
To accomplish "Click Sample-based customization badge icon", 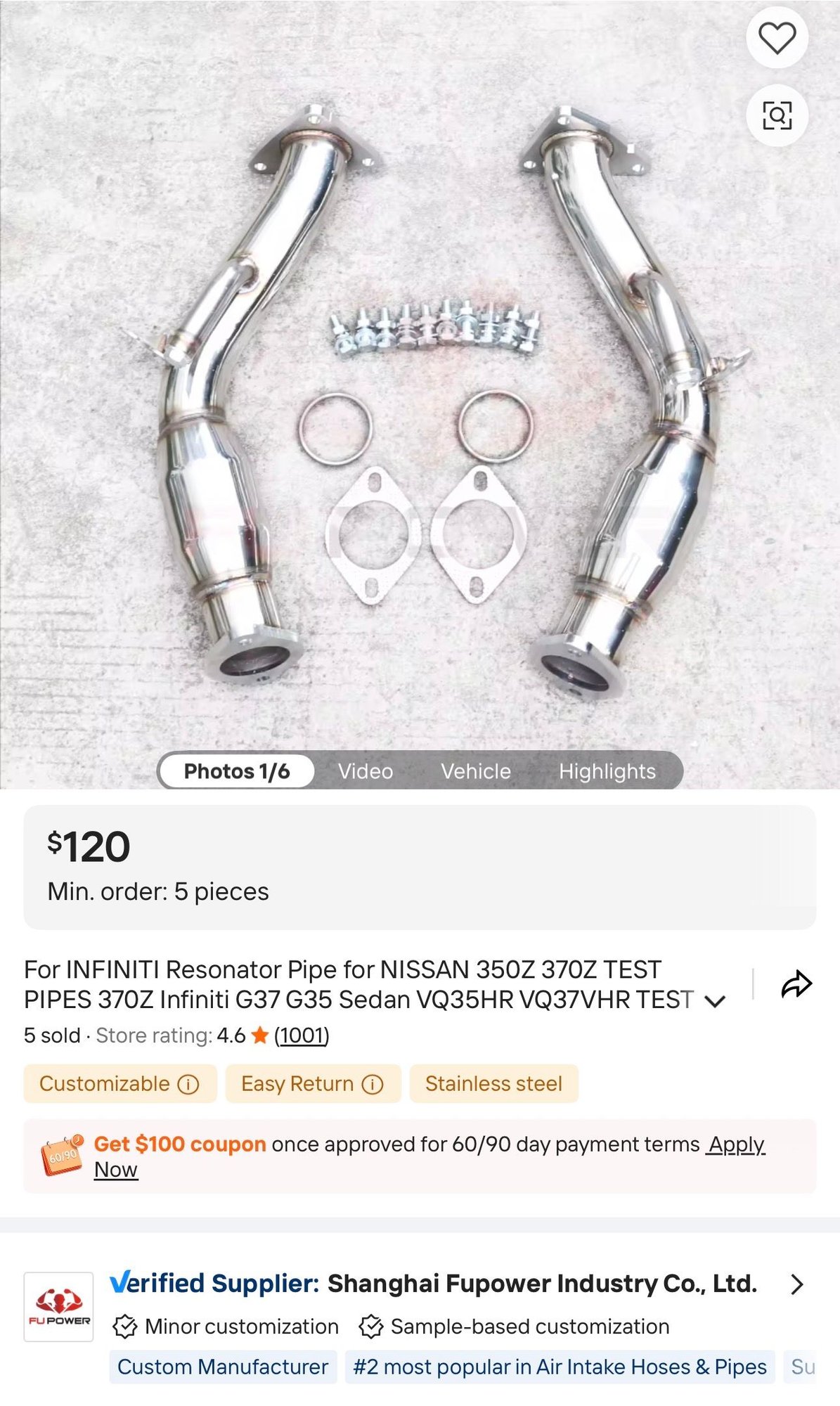I will (370, 1327).
